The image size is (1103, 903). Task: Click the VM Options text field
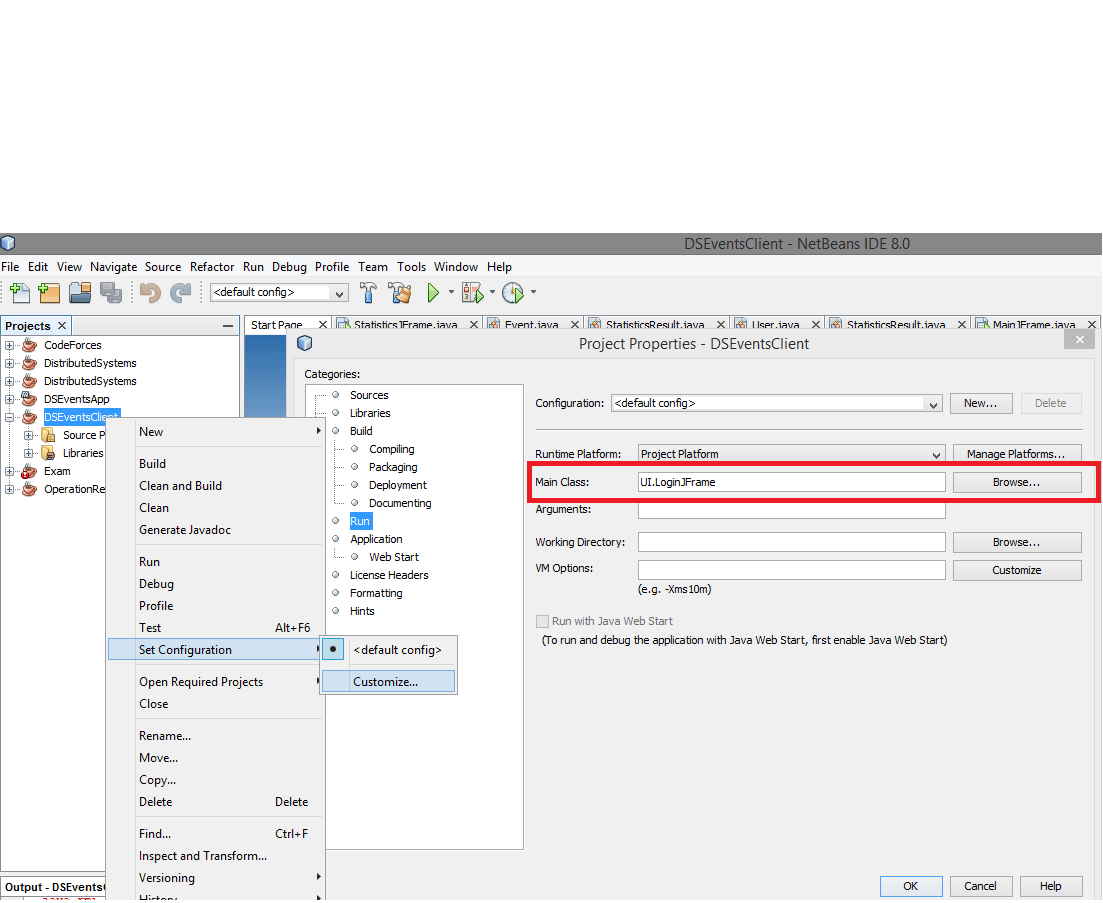(x=791, y=570)
